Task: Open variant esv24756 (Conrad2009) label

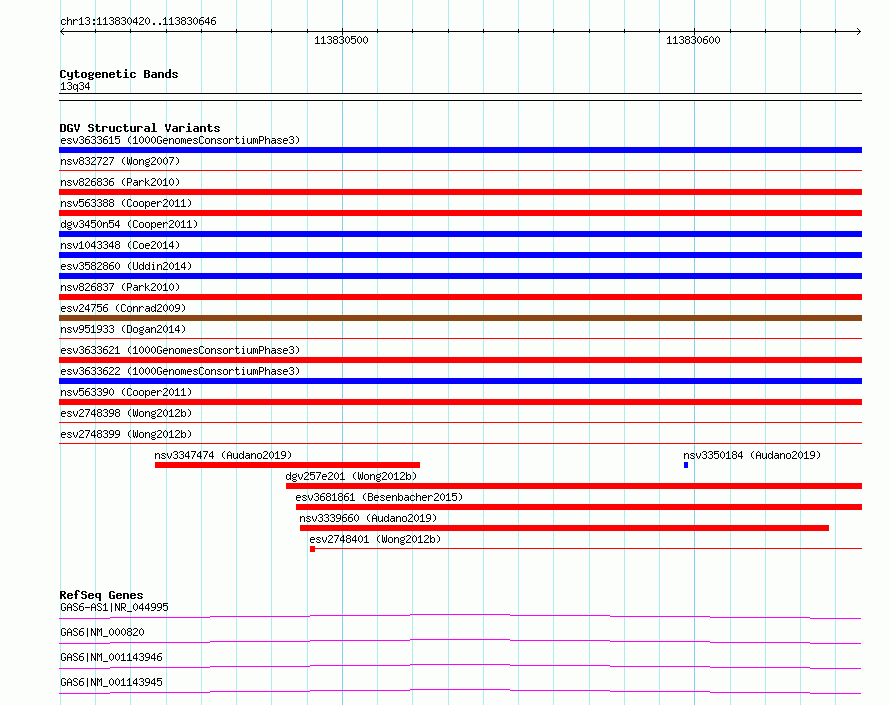Action: click(123, 308)
